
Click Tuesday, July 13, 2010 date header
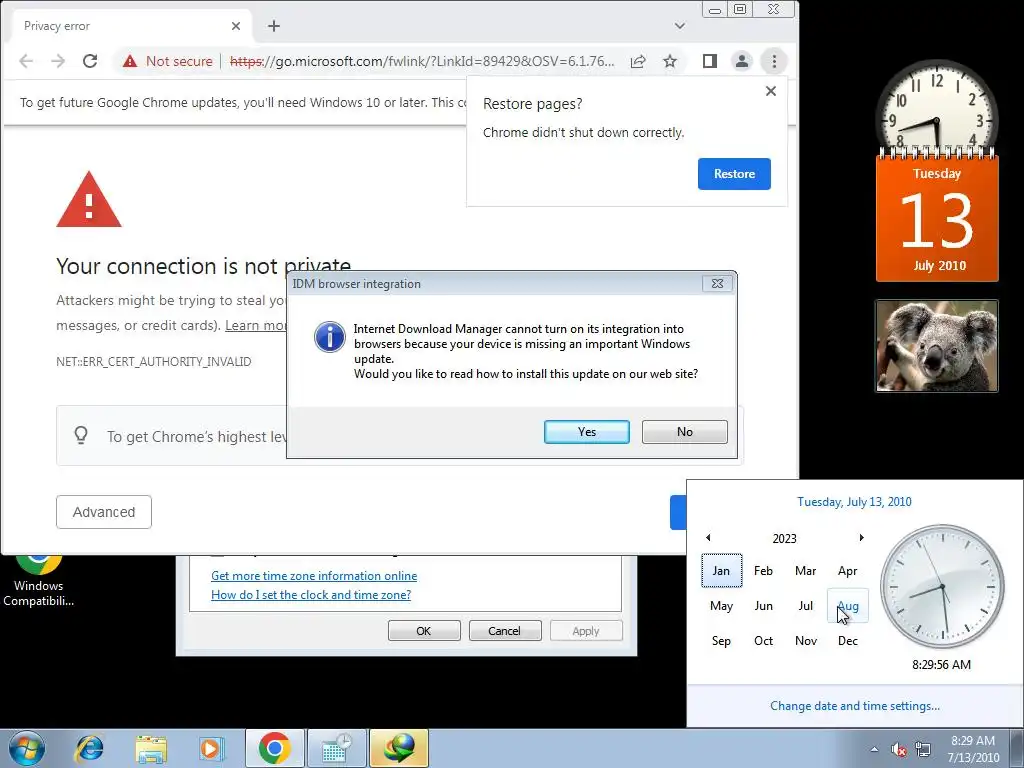pos(854,502)
